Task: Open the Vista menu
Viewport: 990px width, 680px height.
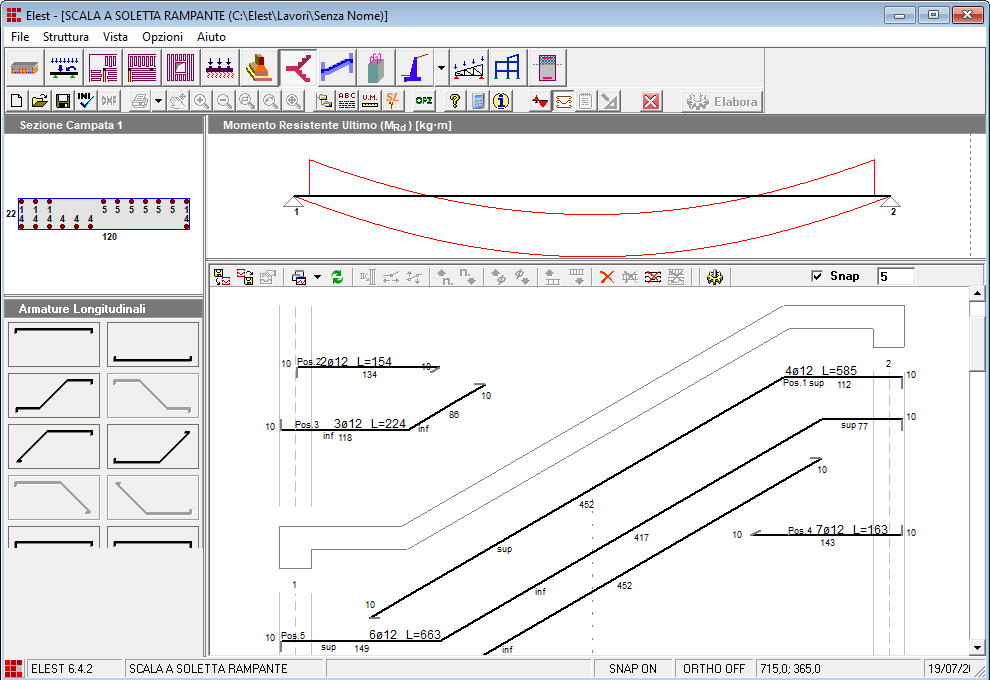Action: tap(115, 36)
